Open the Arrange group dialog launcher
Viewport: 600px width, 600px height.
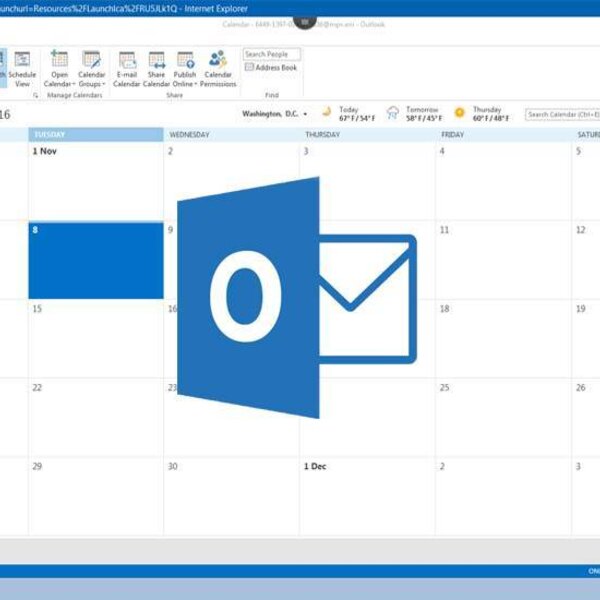point(36,95)
